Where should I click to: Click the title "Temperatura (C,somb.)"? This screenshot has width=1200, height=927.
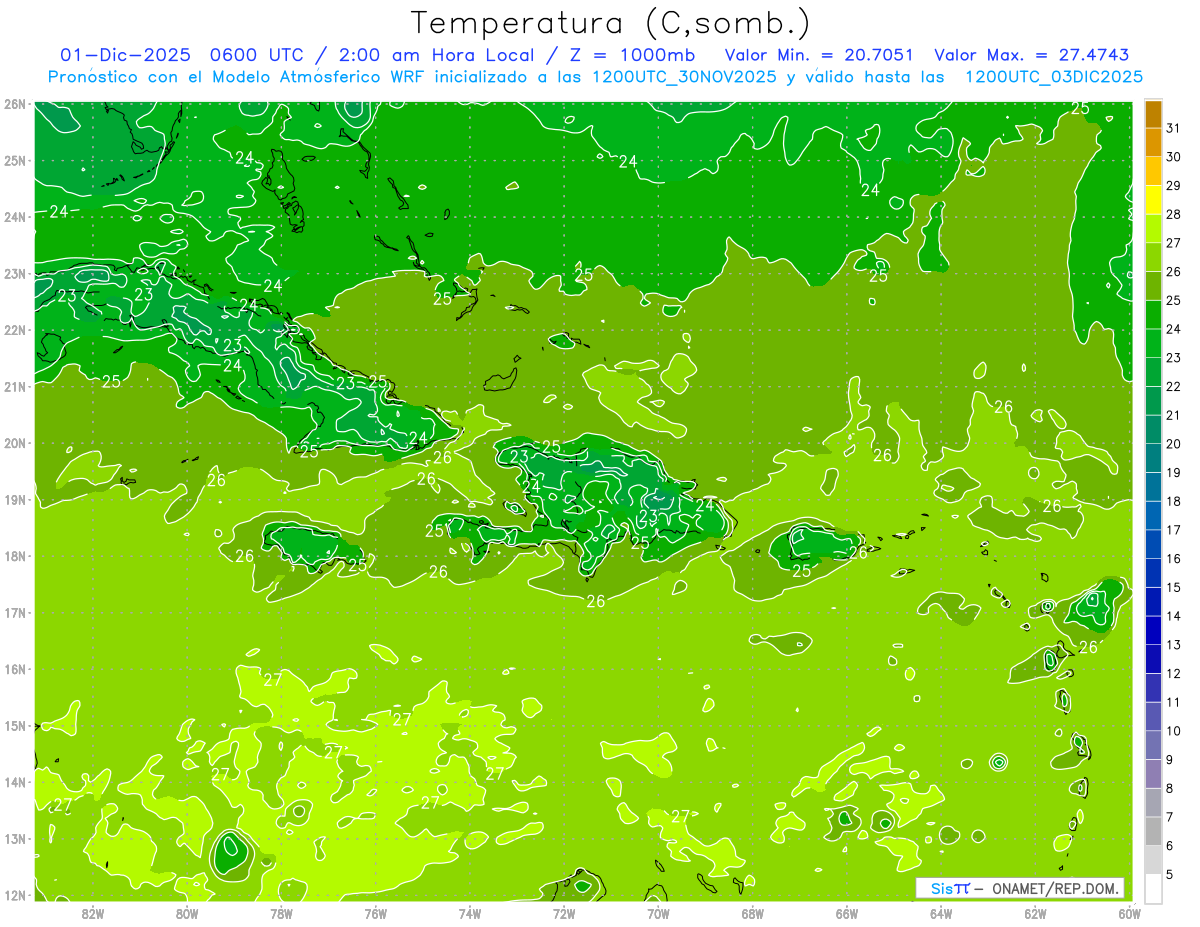point(610,23)
